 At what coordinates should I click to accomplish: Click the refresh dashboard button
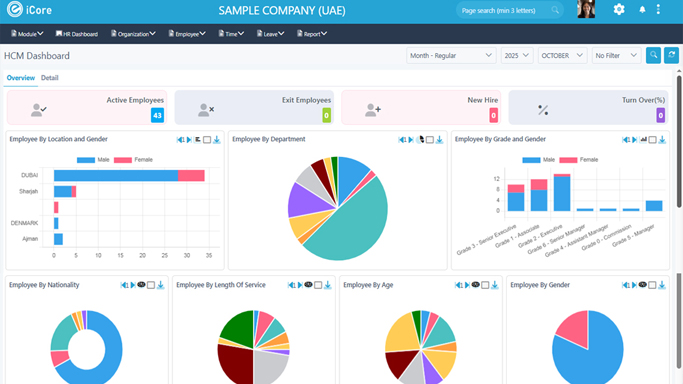coord(671,55)
